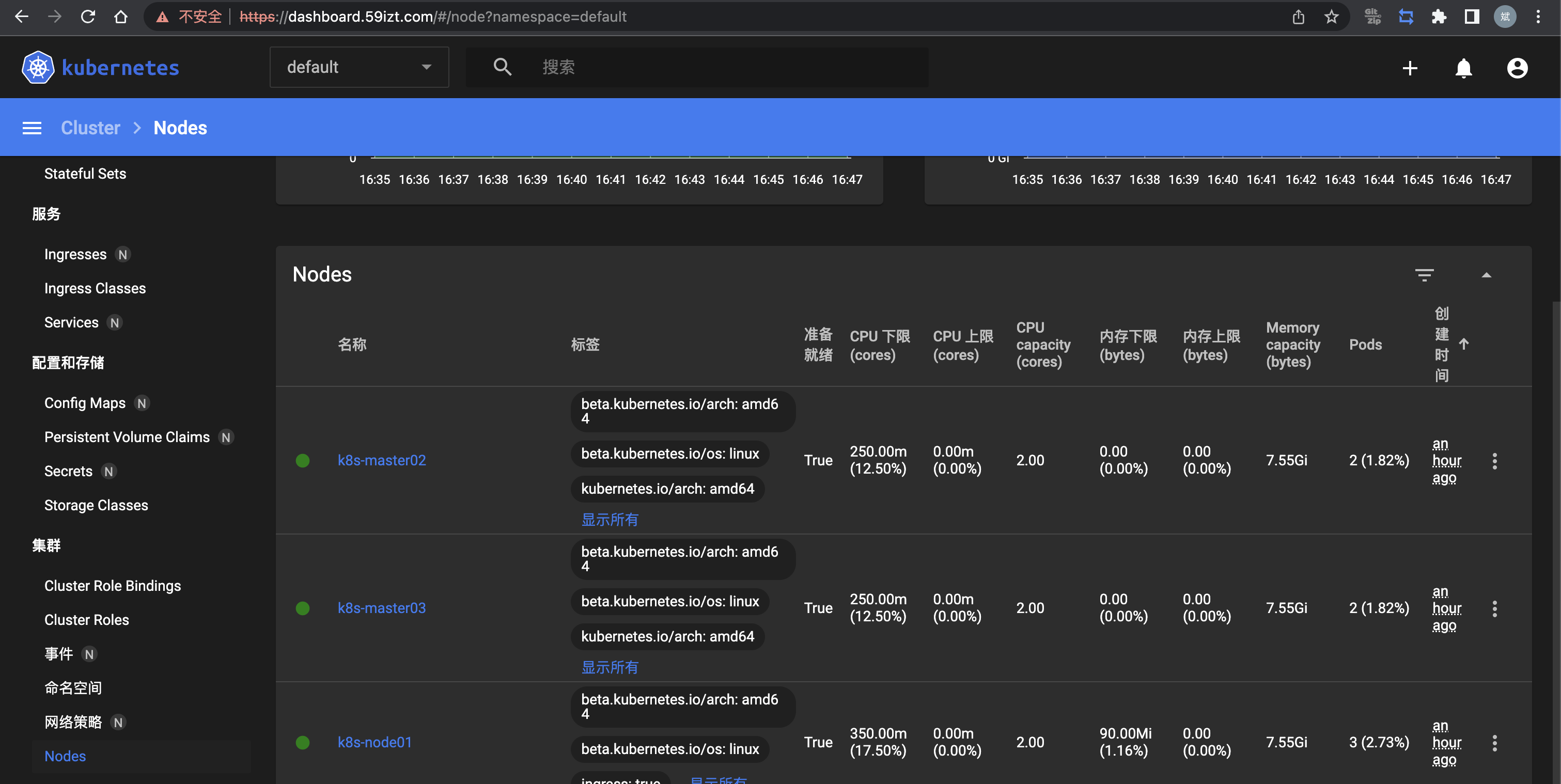Sort by creation time using the arrow

click(x=1463, y=344)
